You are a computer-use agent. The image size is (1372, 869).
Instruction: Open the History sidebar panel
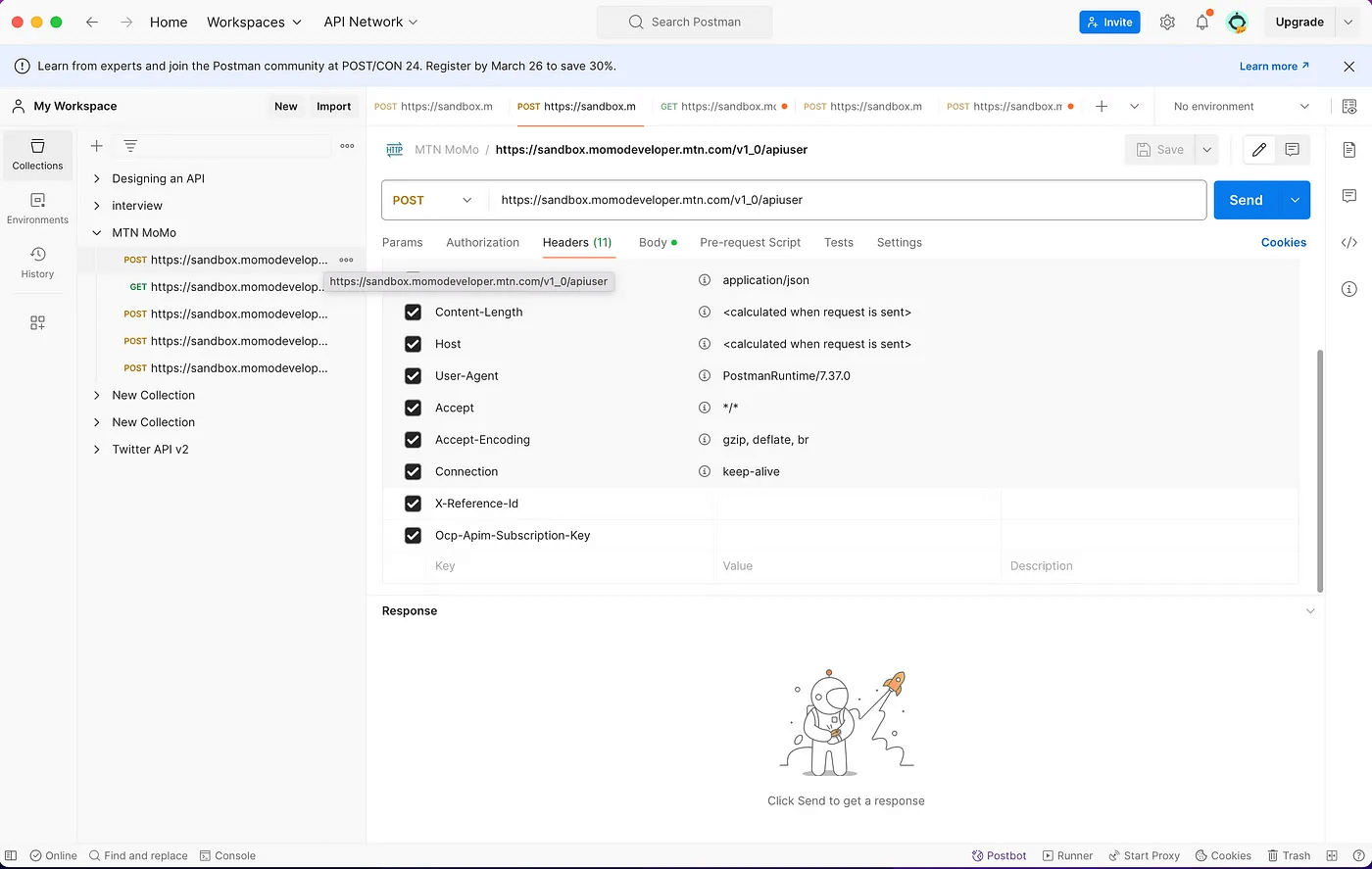tap(37, 263)
